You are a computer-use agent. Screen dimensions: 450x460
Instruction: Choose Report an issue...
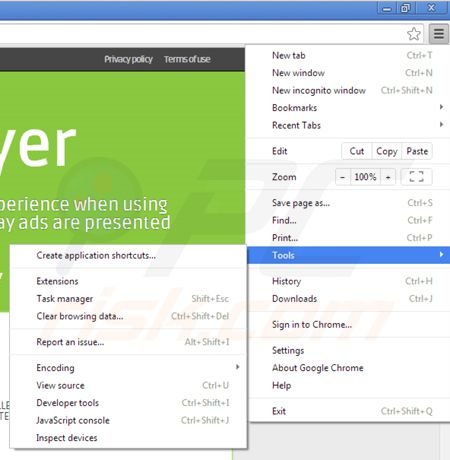128,342
